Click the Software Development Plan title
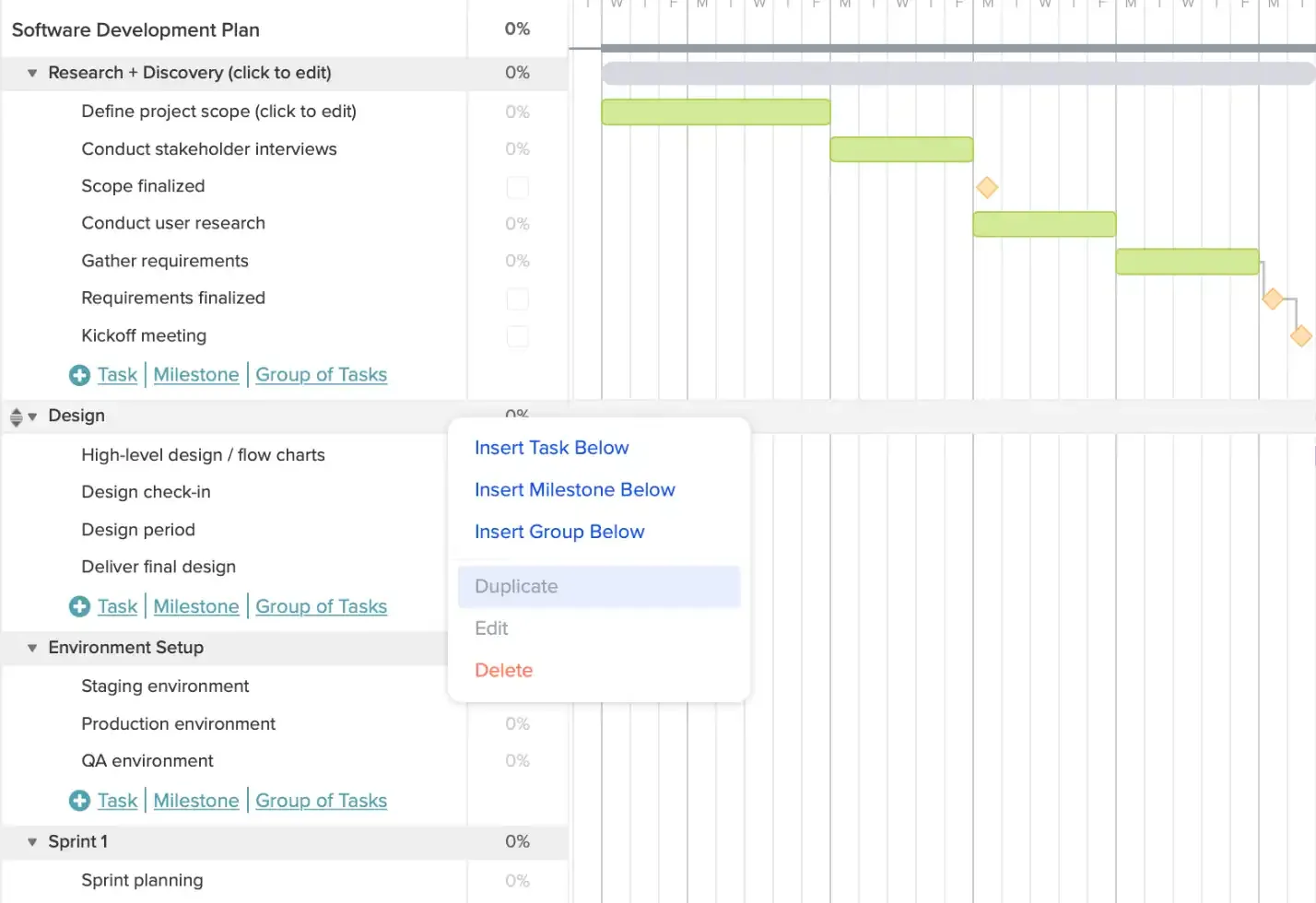Viewport: 1316px width, 903px height. pos(135,29)
